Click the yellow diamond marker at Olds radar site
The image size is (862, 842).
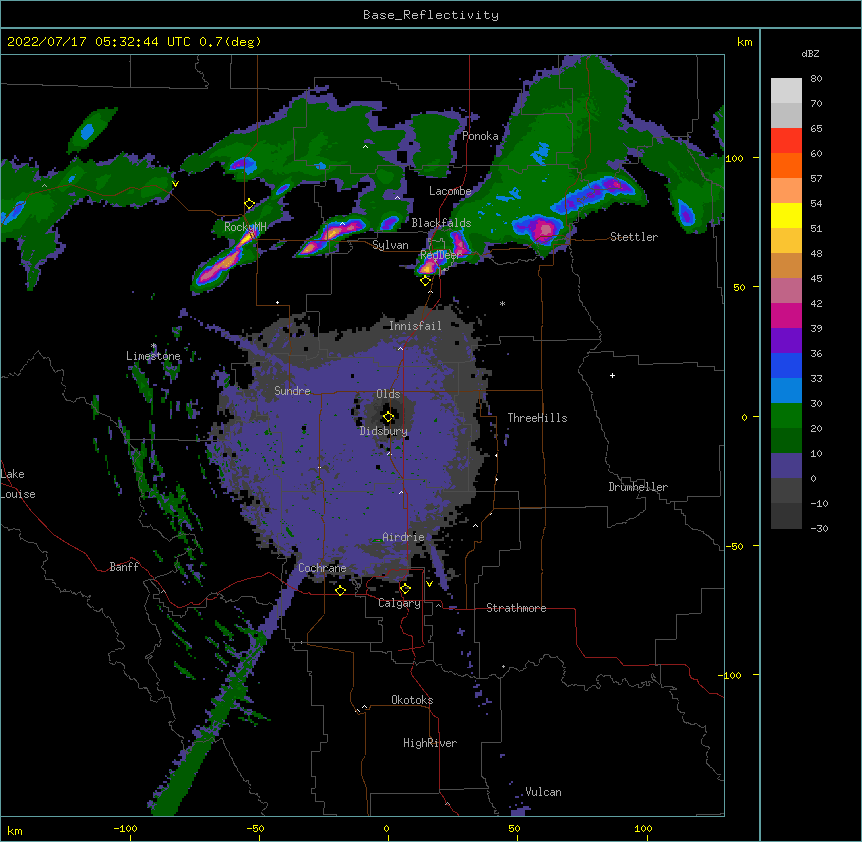(388, 417)
